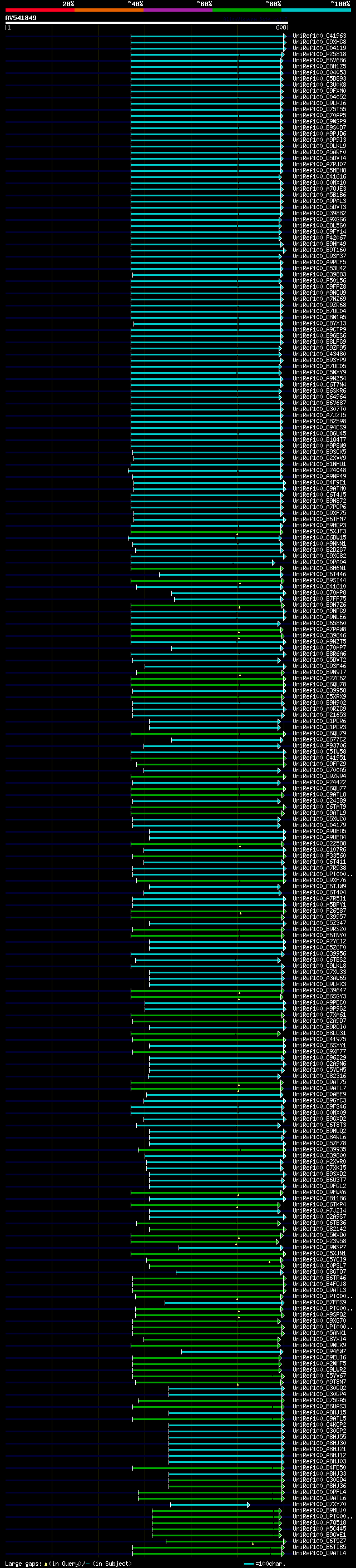This screenshot has height=1568, width=356.
Task: Open hit UniRef100_B6V686
Action: tap(319, 60)
